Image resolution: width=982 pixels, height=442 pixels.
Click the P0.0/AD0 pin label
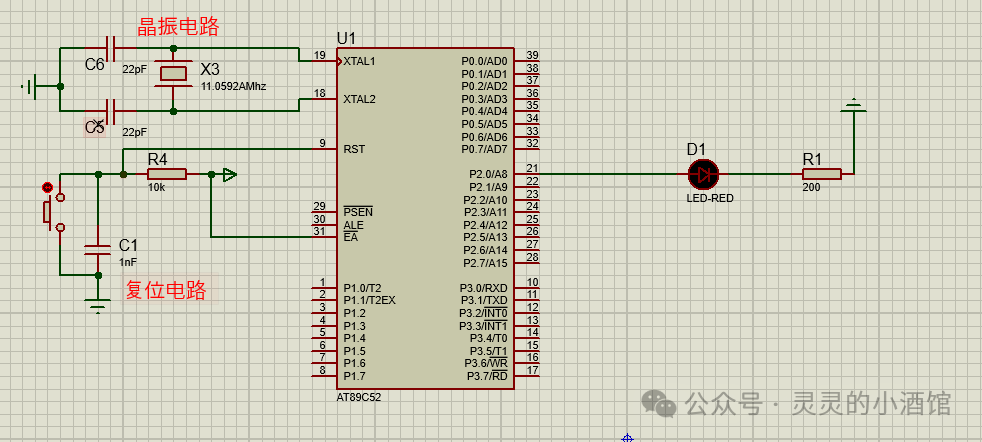coord(485,61)
